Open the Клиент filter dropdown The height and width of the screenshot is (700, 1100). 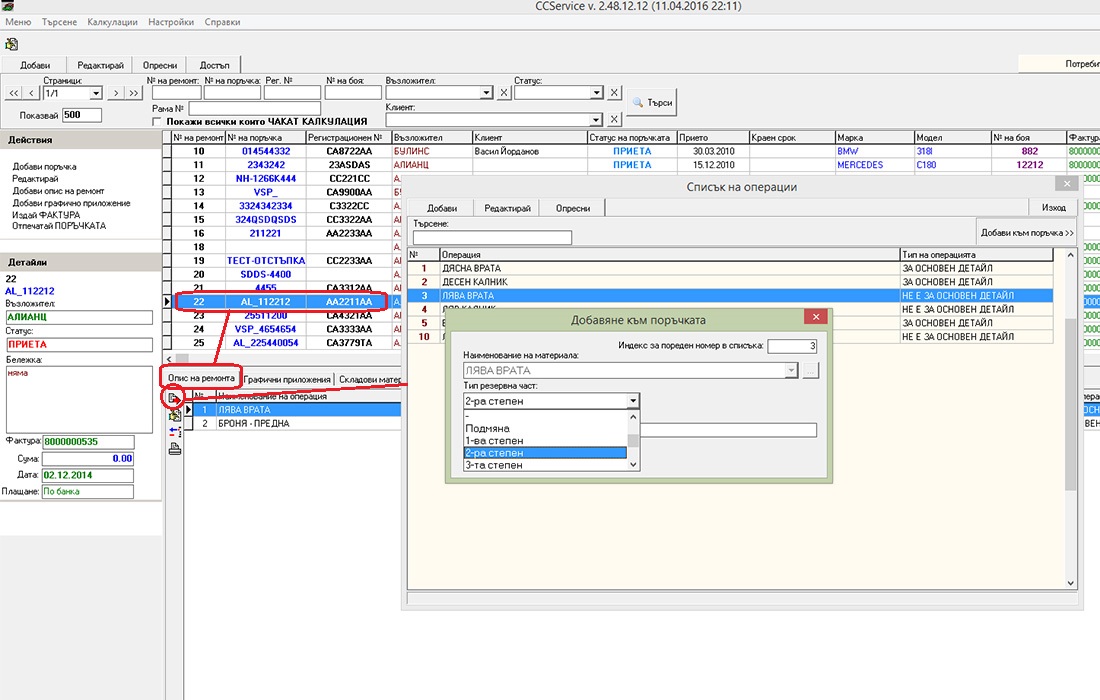594,119
